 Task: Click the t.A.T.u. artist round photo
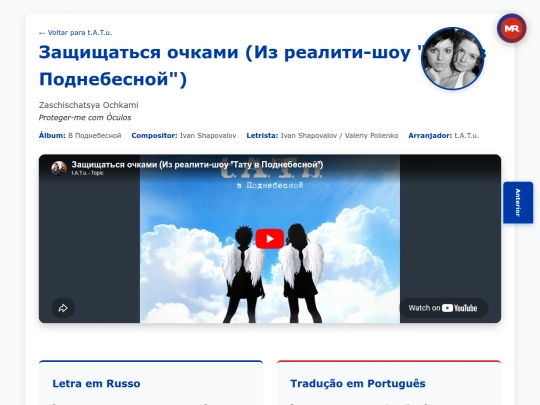(x=452, y=59)
